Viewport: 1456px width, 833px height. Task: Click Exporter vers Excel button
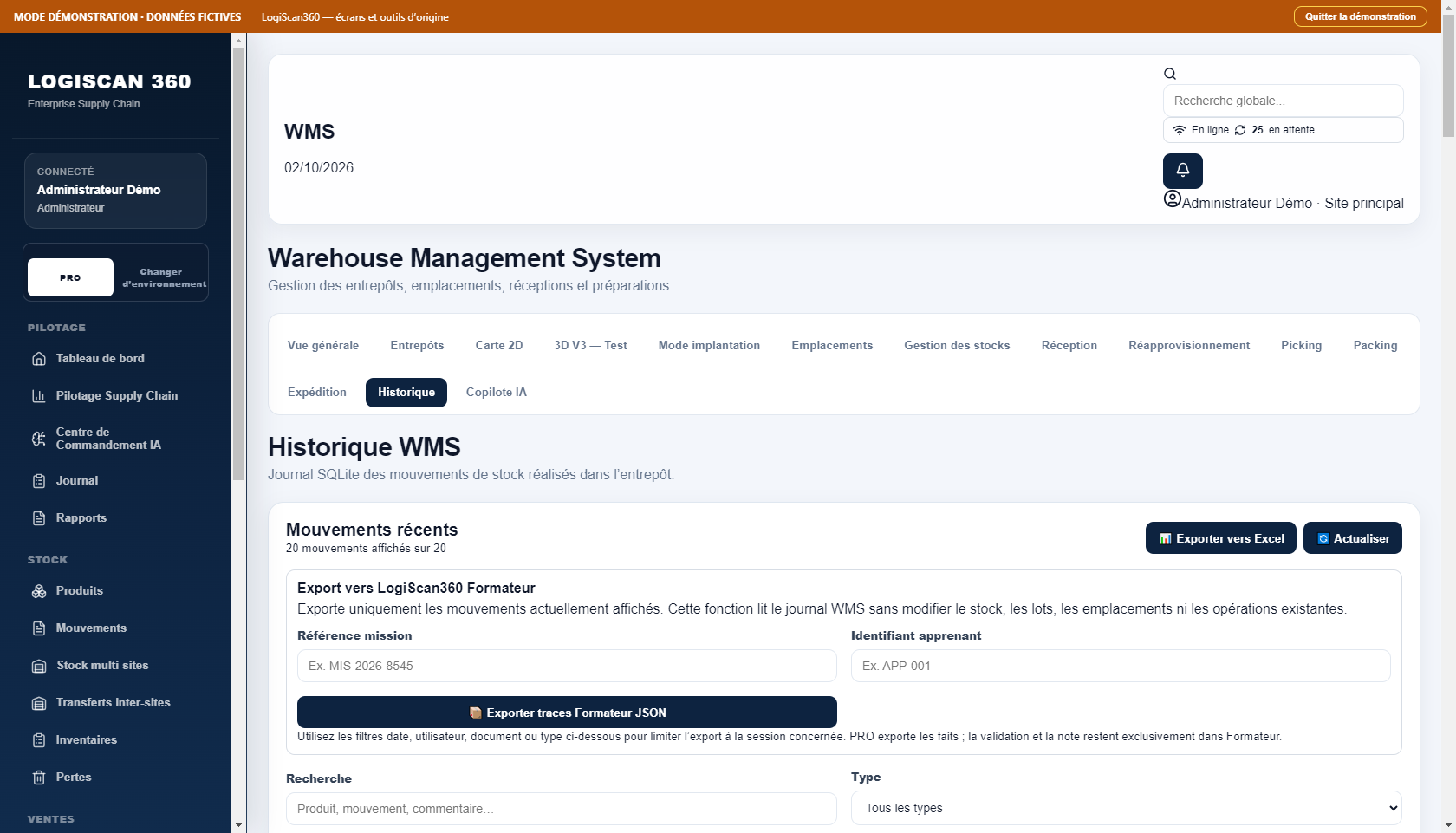click(x=1221, y=538)
